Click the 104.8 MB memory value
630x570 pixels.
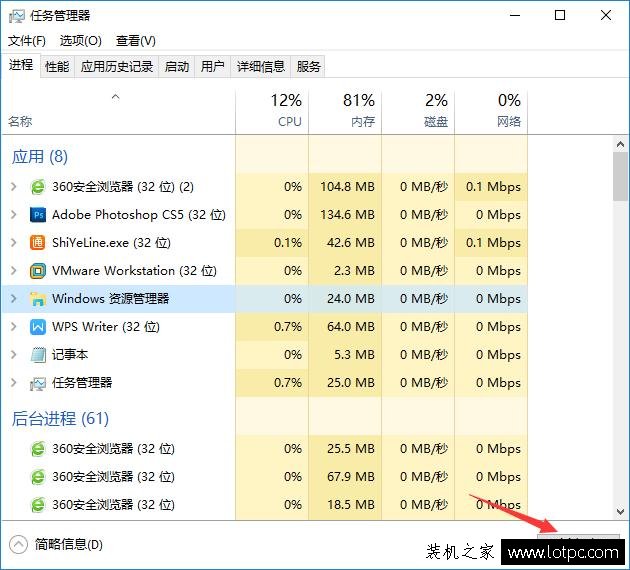click(x=347, y=187)
